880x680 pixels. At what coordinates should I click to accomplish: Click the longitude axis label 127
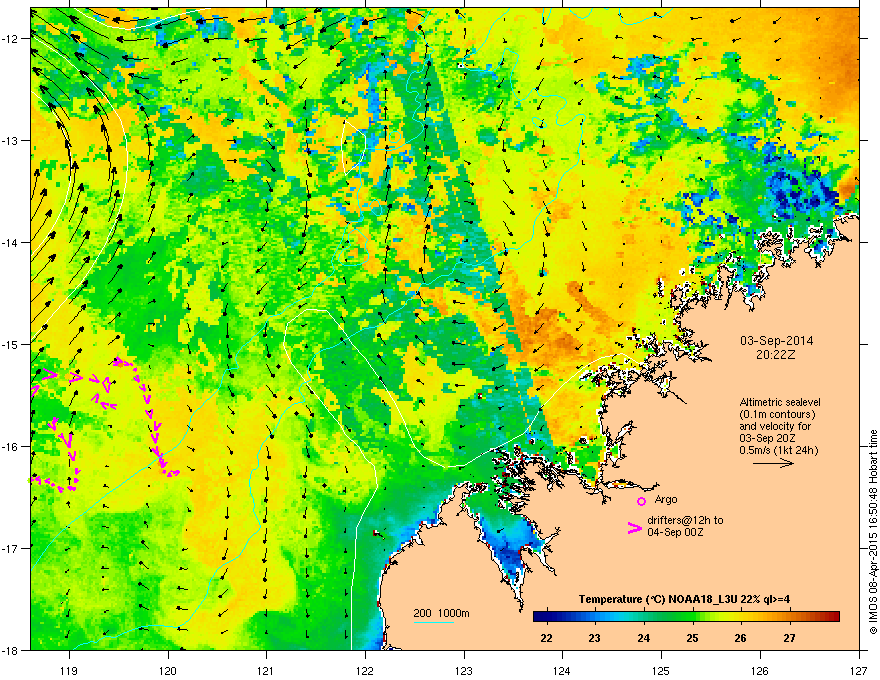coord(859,670)
